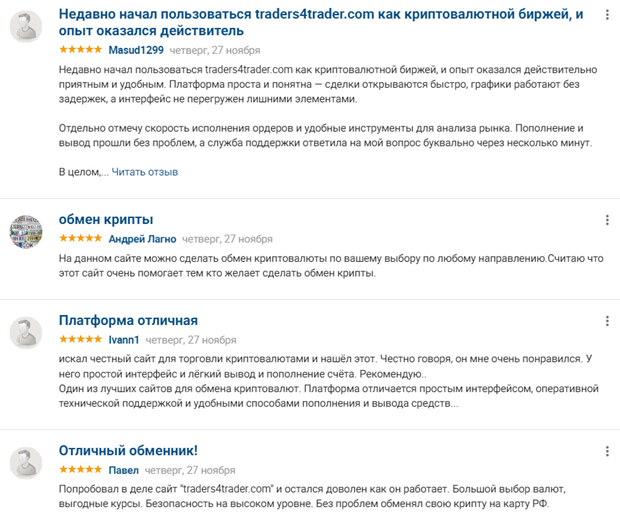Click Павел's avatar image

pyautogui.click(x=26, y=461)
